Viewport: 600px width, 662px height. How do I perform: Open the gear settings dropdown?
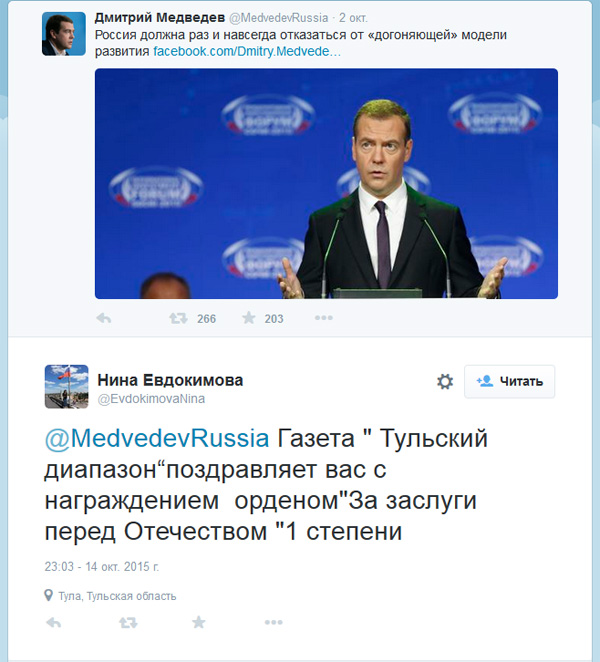click(445, 381)
